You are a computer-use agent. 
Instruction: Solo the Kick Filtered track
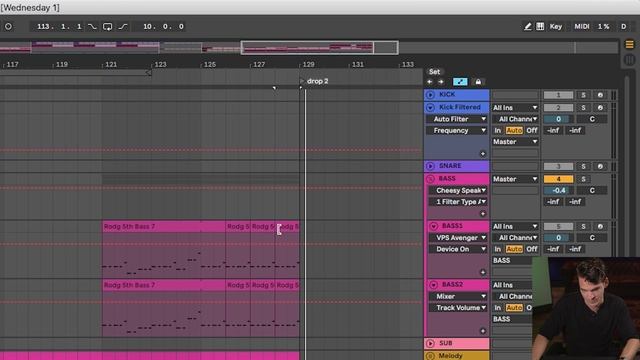pos(583,108)
